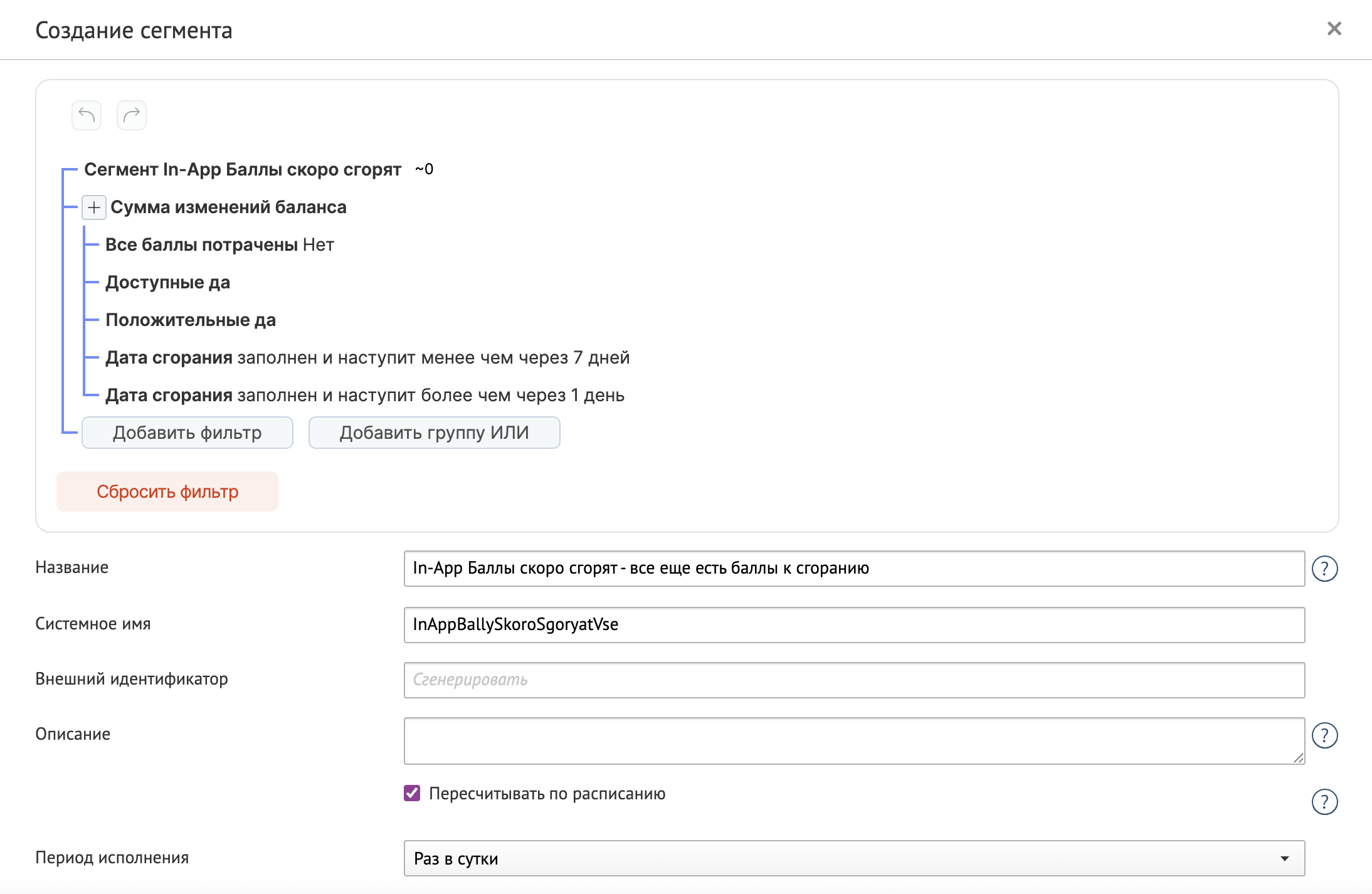1372x894 pixels.
Task: Click the Добавить фильтр button
Action: (x=187, y=433)
